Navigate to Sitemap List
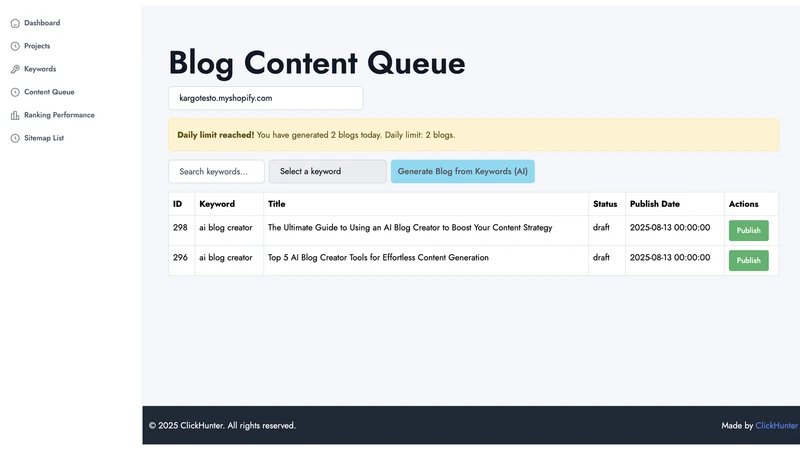Screen dimensions: 800x450 pos(44,138)
